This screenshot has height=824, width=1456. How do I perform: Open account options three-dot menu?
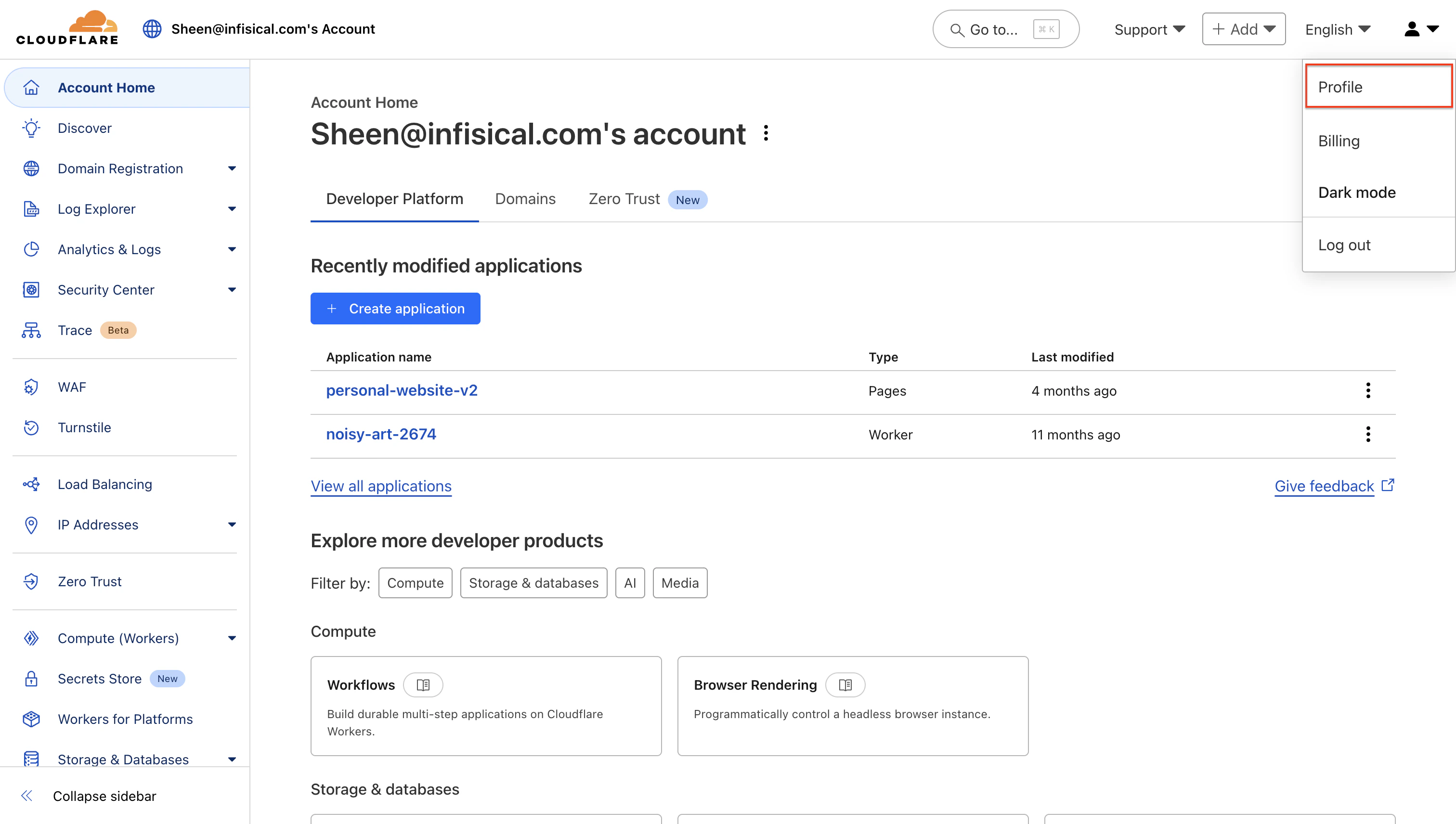point(766,133)
